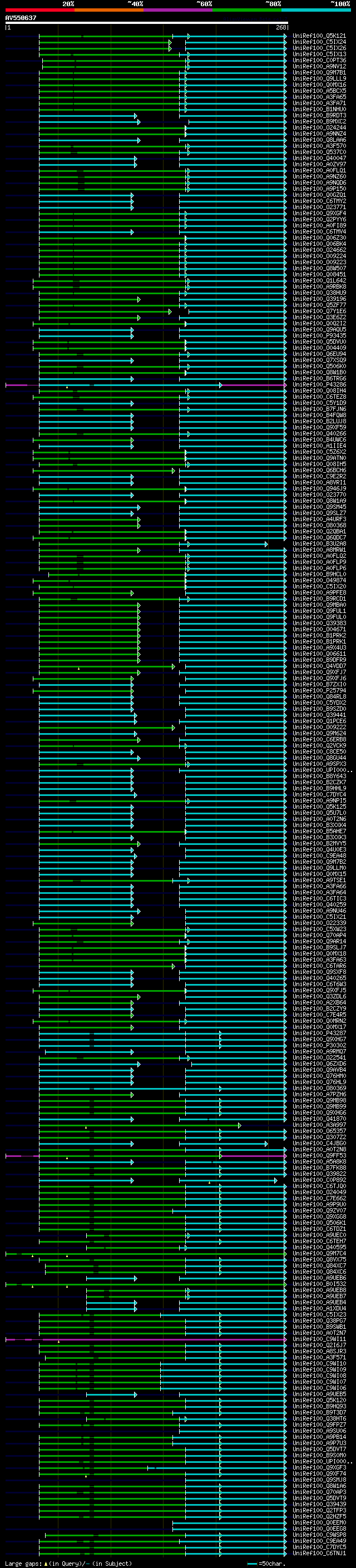
Task: Open hit UniRef100_Q5K121
Action: point(319,36)
